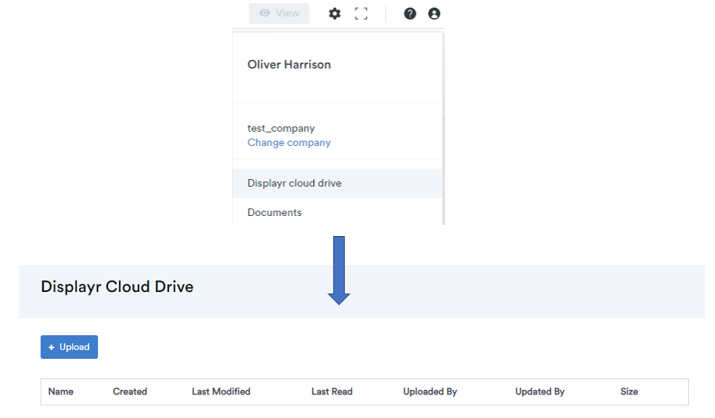The image size is (715, 418).
Task: Sort by the Size column header
Action: click(x=629, y=392)
